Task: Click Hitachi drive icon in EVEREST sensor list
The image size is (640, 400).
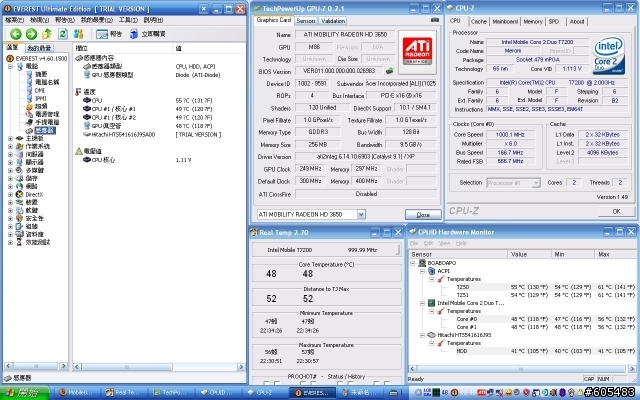Action: [87, 134]
